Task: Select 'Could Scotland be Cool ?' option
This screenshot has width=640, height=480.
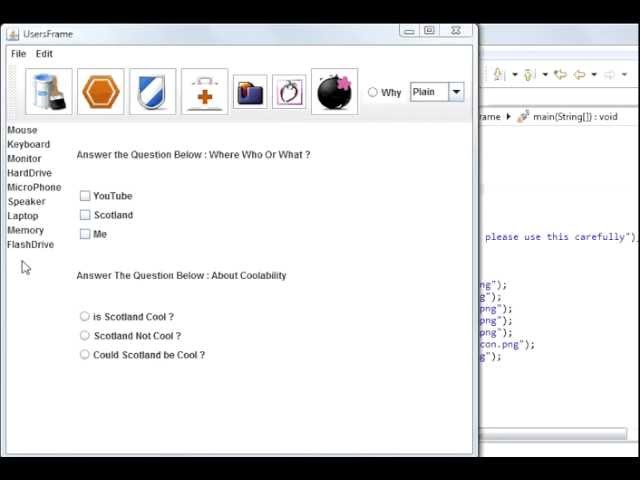Action: (84, 354)
